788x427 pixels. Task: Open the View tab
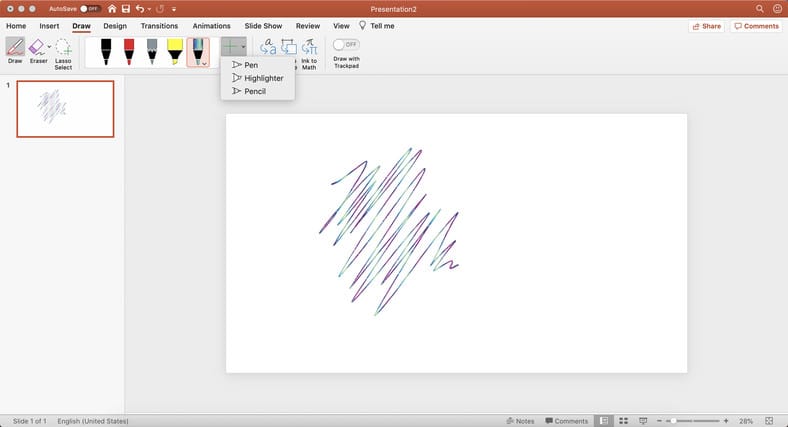(x=341, y=26)
